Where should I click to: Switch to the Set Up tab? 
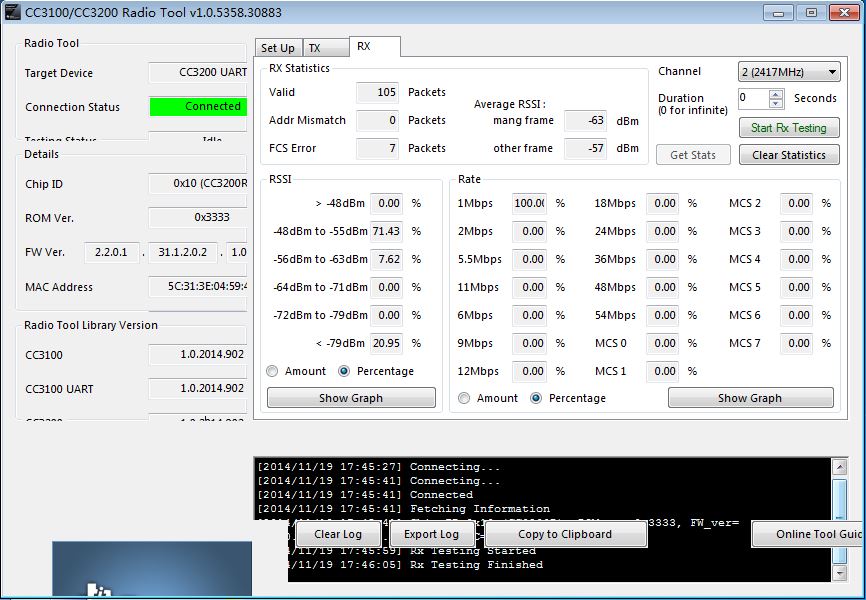point(278,48)
